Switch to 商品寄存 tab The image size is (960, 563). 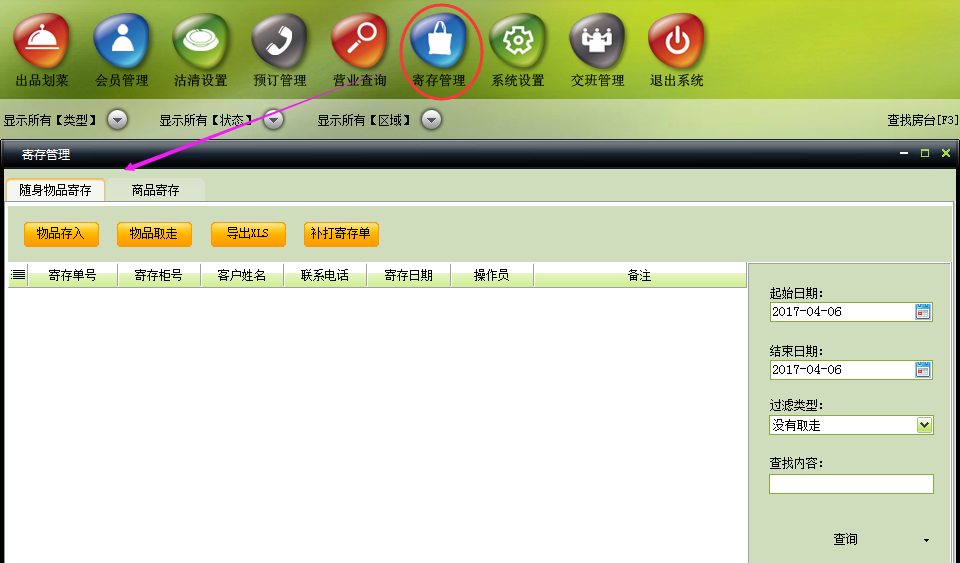pos(156,190)
